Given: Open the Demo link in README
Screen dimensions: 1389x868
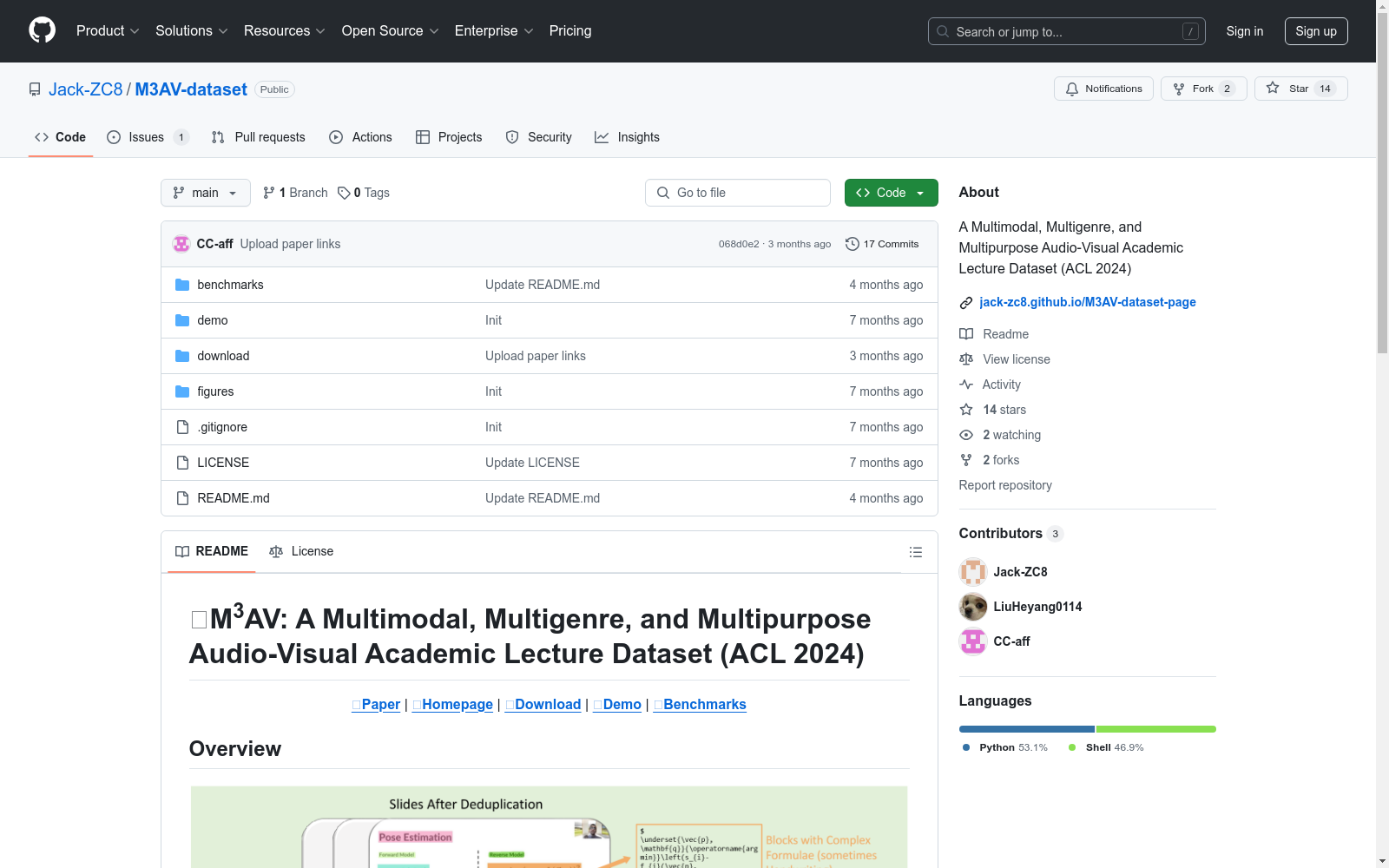Looking at the screenshot, I should click(x=617, y=704).
